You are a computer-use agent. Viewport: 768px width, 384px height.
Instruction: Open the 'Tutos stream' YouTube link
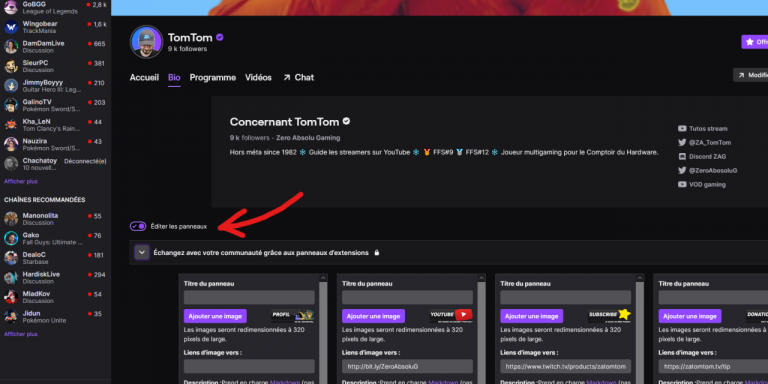[x=708, y=128]
